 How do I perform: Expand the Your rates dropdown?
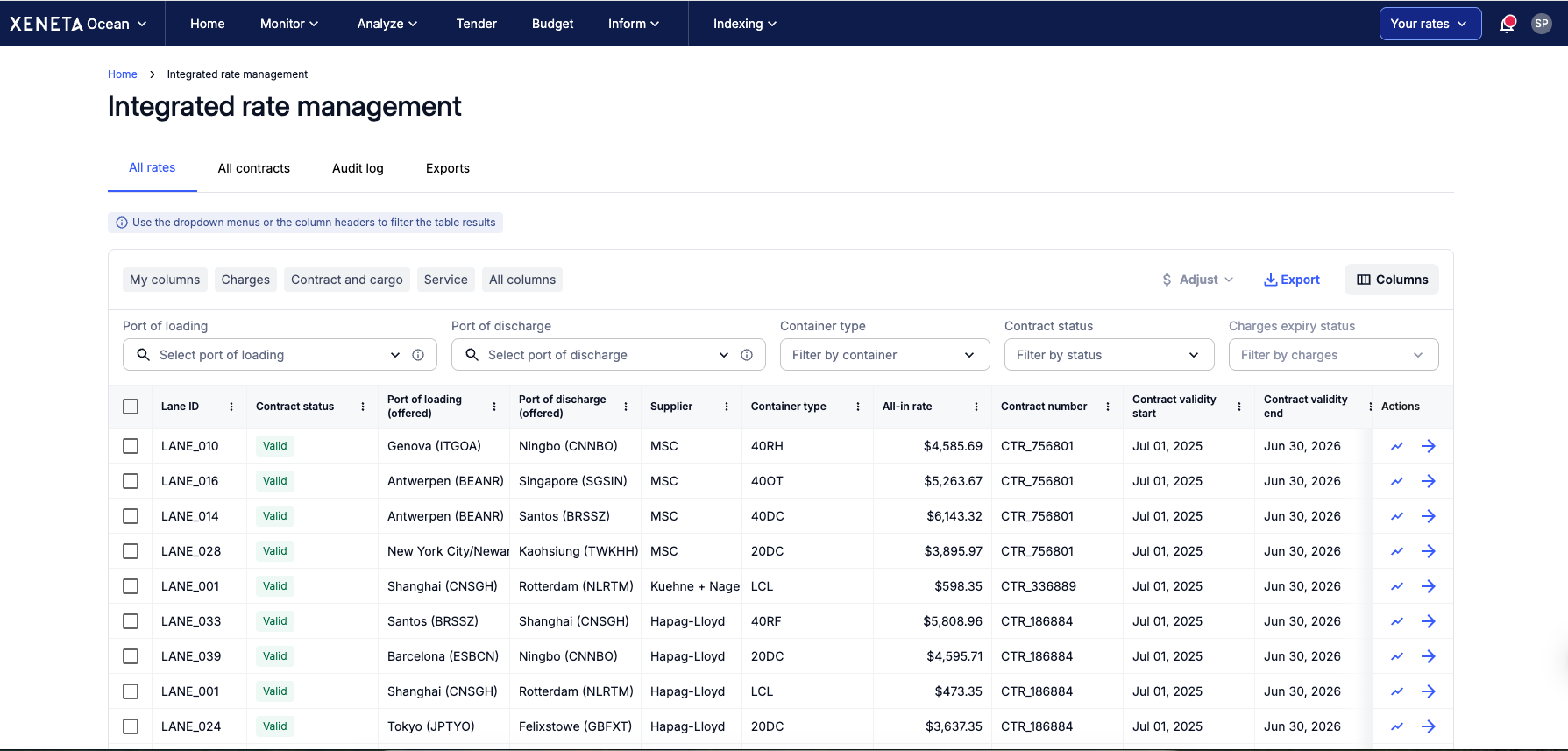tap(1430, 24)
